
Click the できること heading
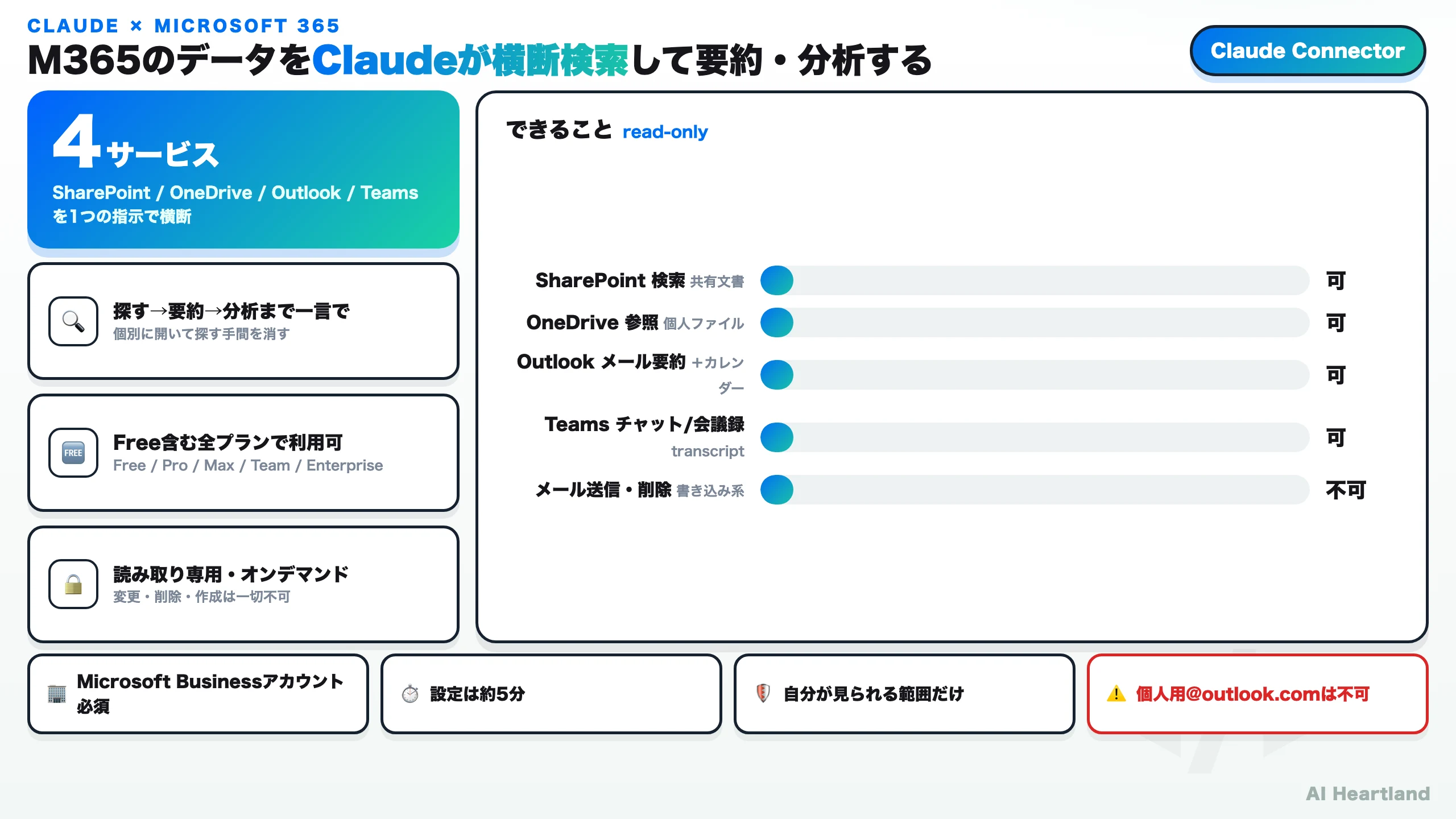559,130
